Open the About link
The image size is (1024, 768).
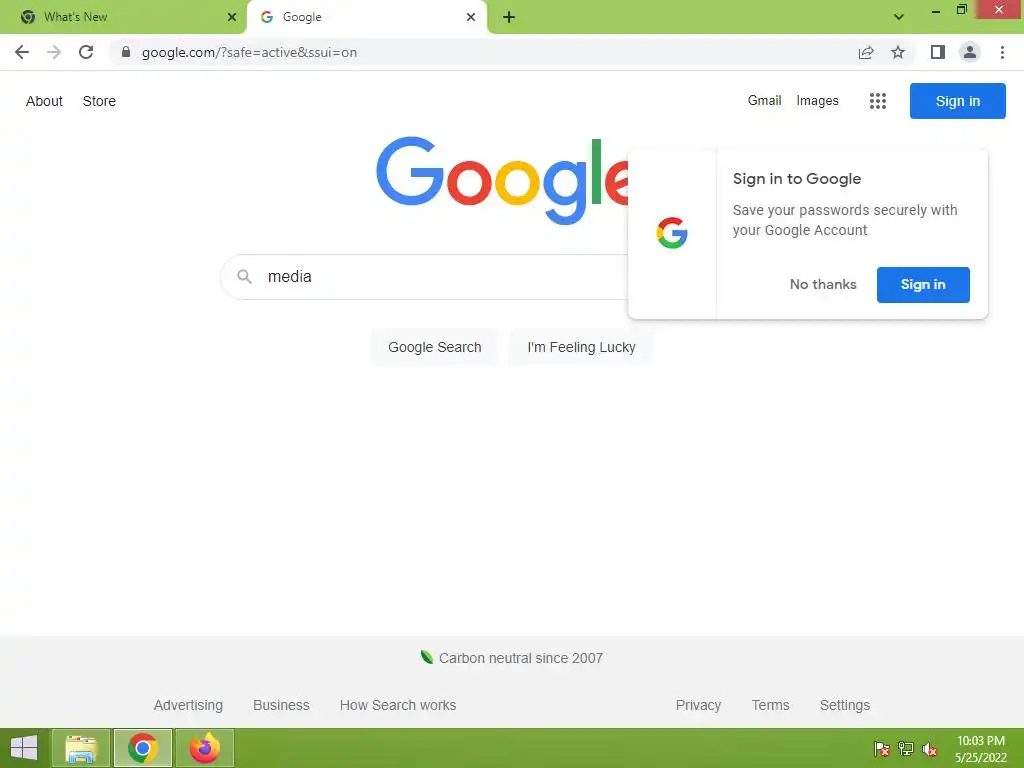(44, 101)
